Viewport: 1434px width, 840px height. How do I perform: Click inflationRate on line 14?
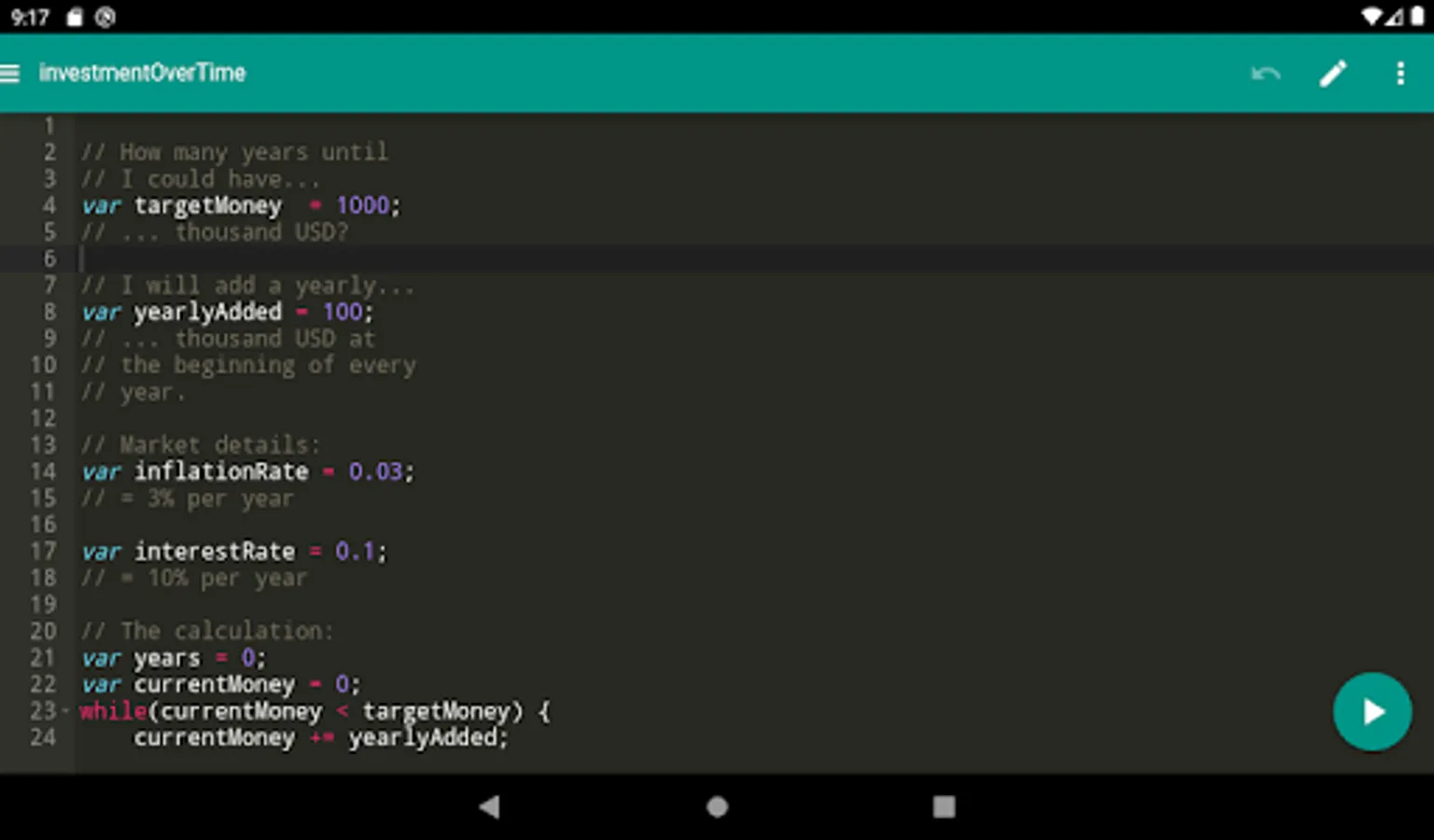tap(221, 471)
